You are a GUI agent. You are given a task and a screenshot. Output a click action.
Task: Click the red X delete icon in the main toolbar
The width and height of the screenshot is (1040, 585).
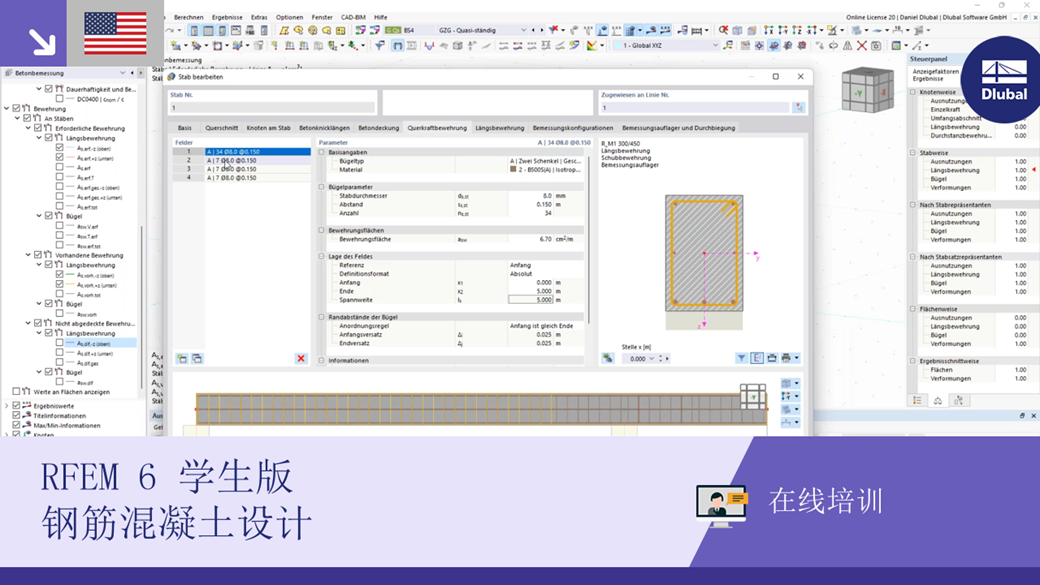pyautogui.click(x=862, y=46)
